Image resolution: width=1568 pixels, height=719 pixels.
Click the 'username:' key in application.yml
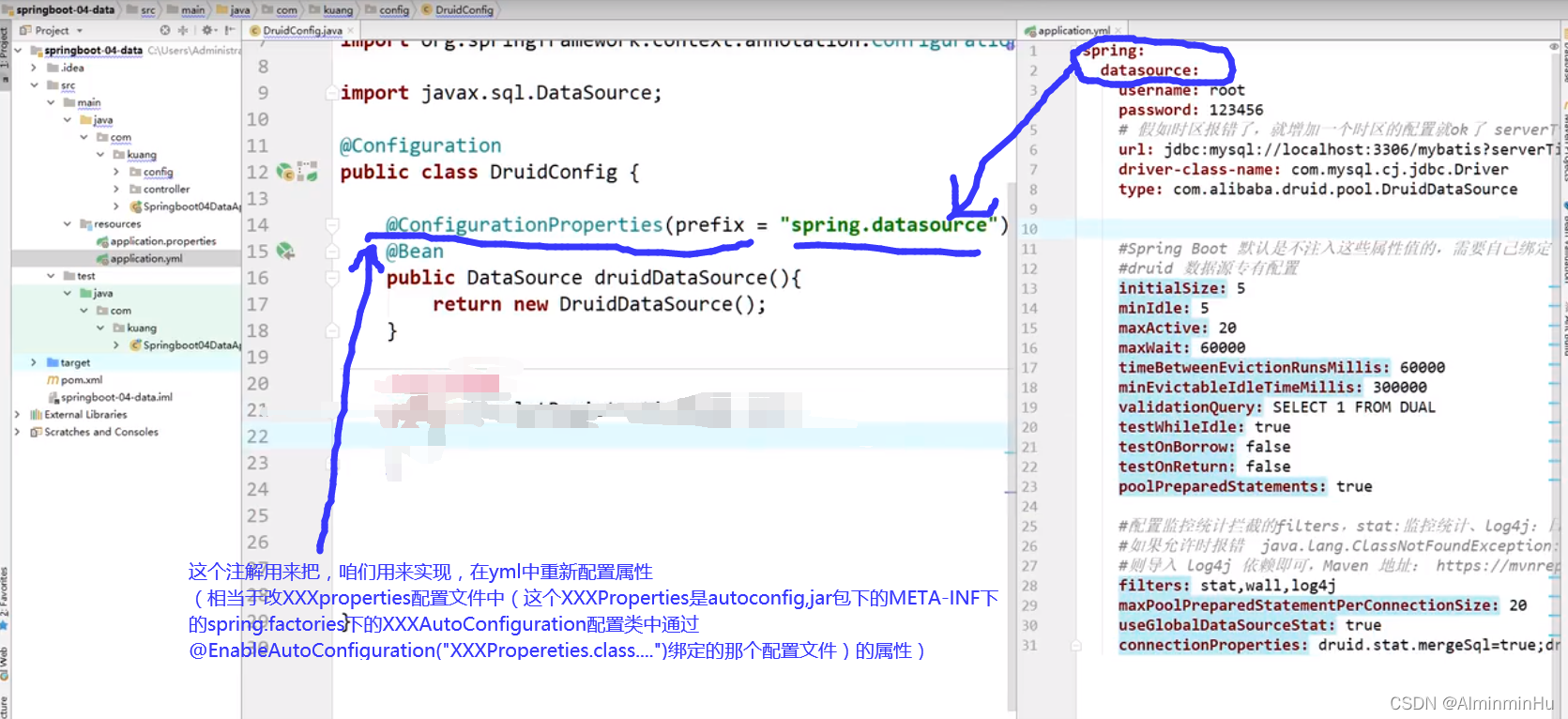click(x=1158, y=90)
